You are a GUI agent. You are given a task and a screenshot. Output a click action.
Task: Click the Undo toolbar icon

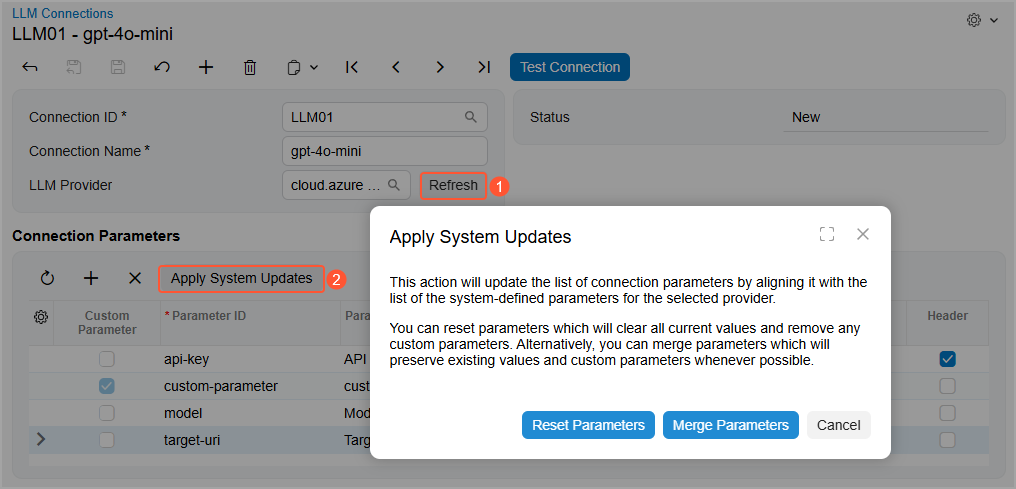click(162, 67)
